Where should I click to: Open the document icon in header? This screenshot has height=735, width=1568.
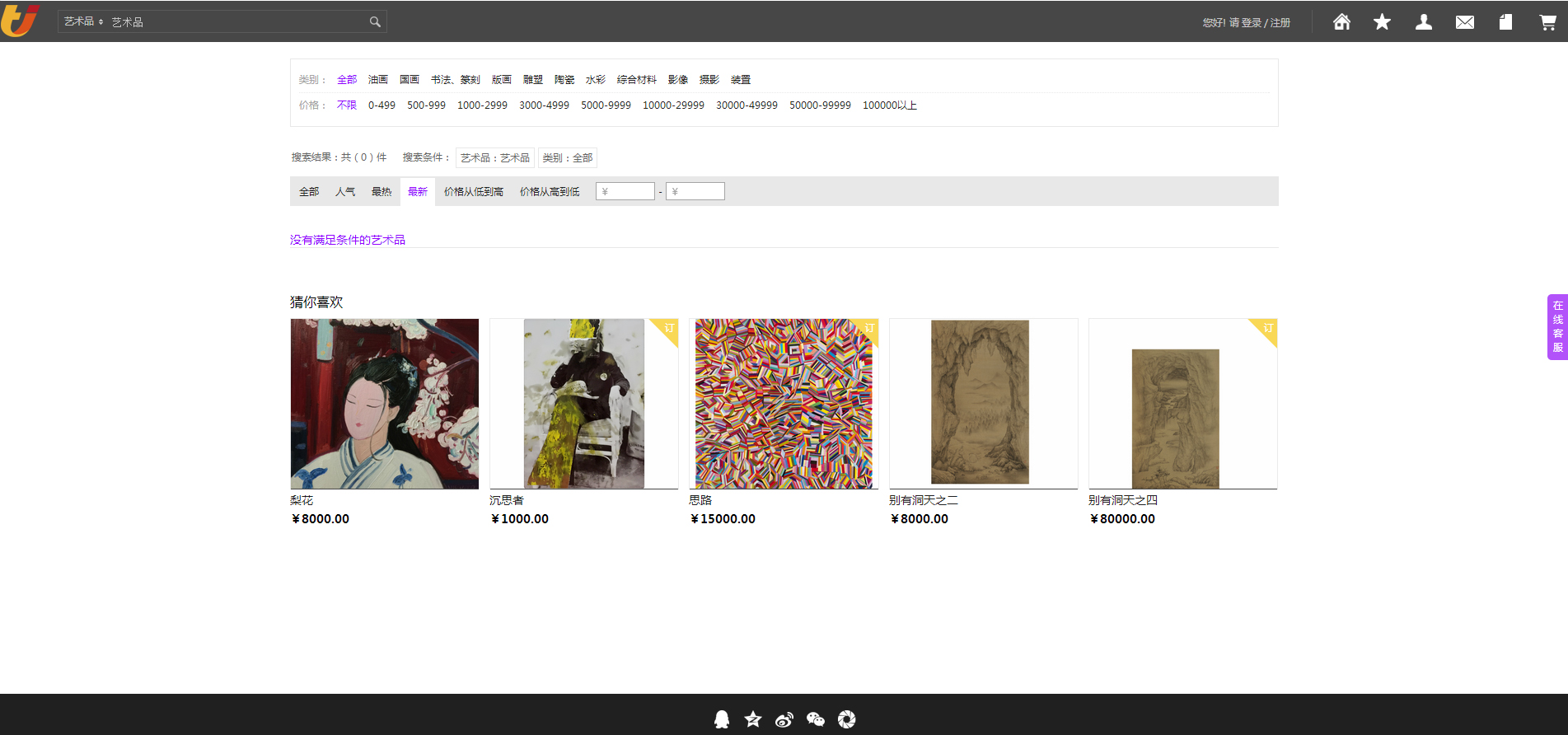[x=1505, y=22]
